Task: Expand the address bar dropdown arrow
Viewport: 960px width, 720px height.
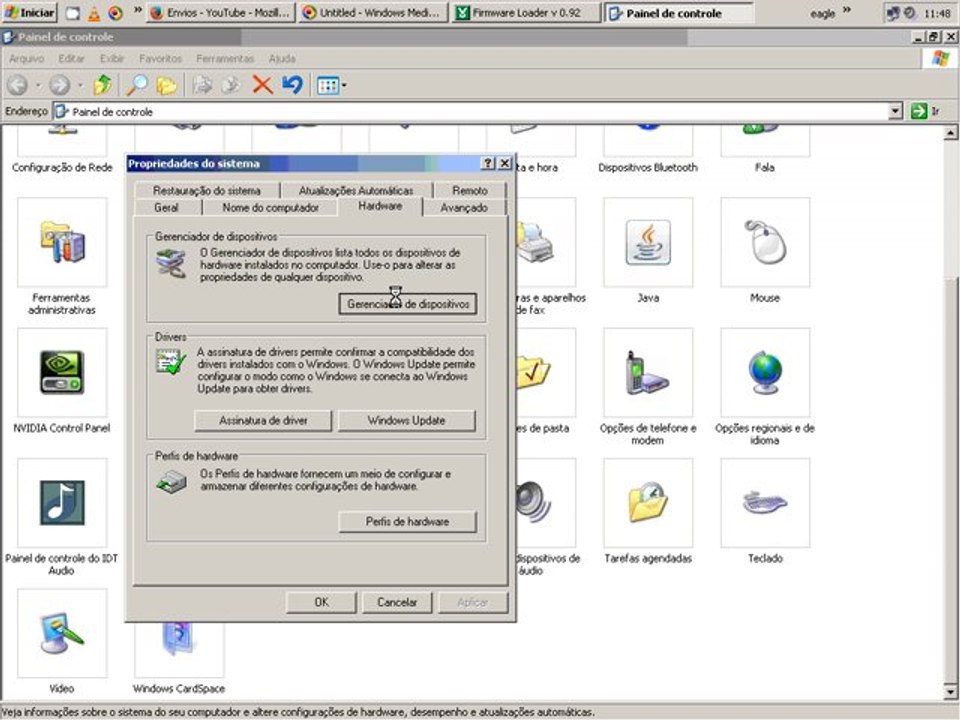Action: pyautogui.click(x=895, y=111)
